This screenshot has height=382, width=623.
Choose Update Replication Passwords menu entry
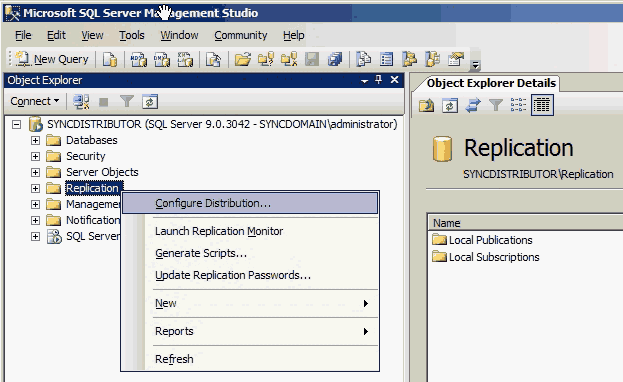point(250,275)
